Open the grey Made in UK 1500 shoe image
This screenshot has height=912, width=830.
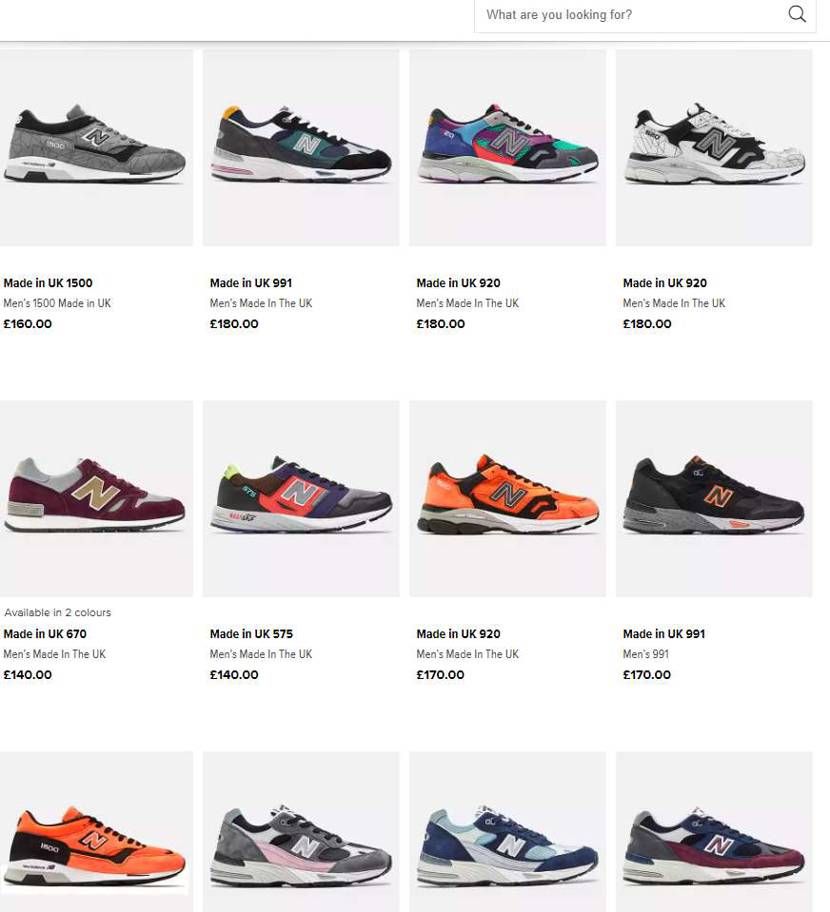click(96, 147)
